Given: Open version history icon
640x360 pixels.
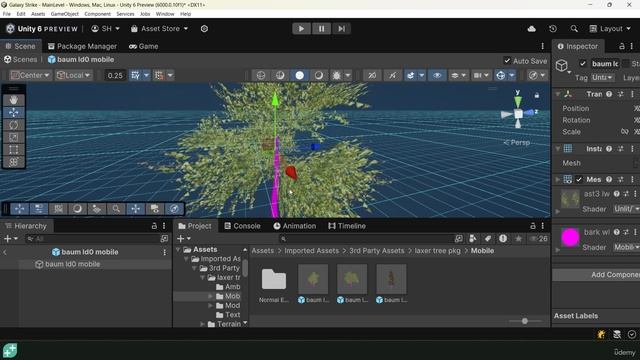Looking at the screenshot, I should coord(553,29).
